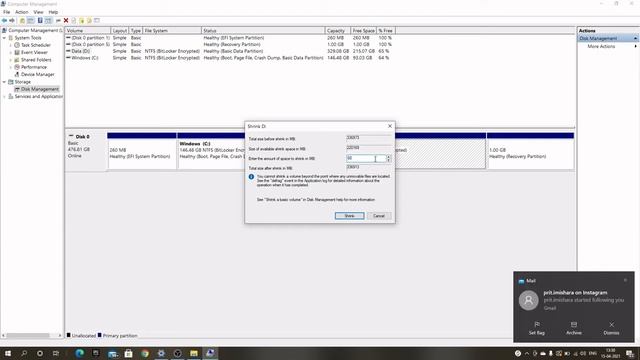Image resolution: width=640 pixels, height=360 pixels.
Task: Open Task Scheduler in the tree
Action: (x=36, y=45)
